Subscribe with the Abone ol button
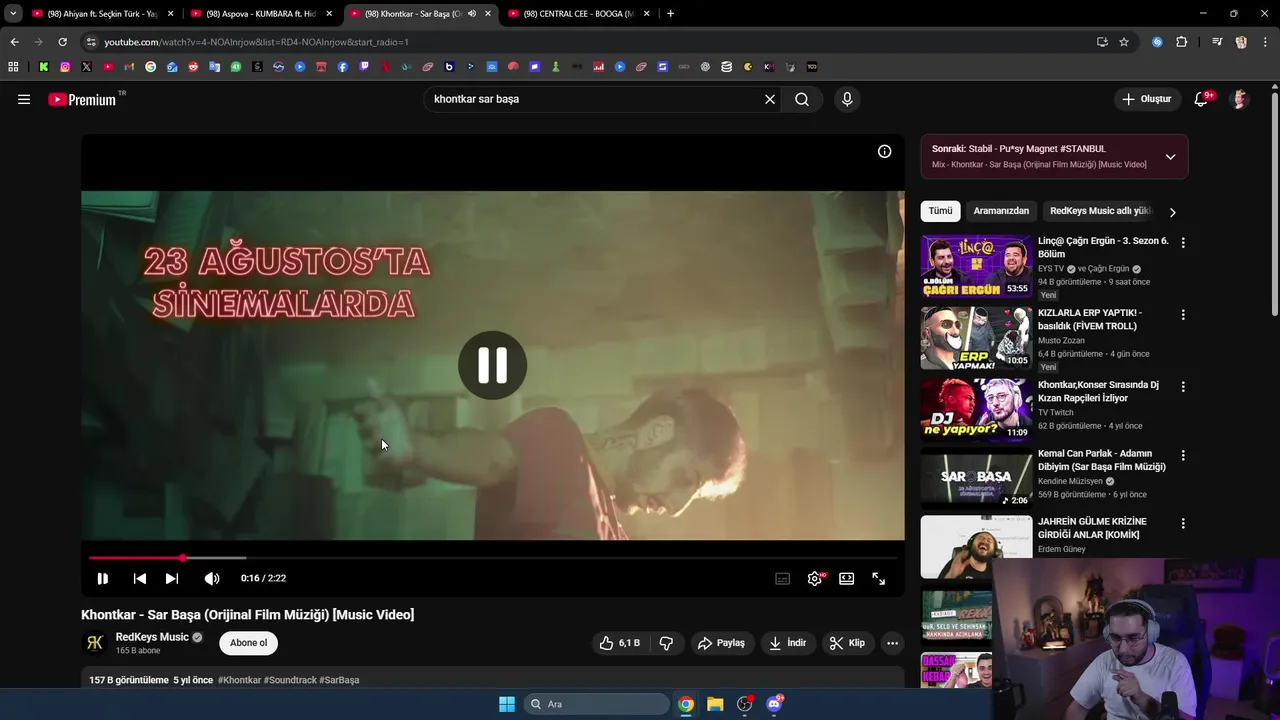The image size is (1280, 720). click(x=249, y=643)
